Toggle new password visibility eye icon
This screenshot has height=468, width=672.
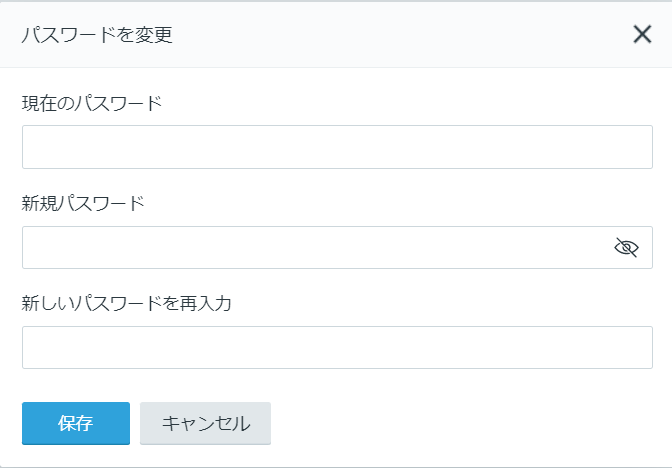[626, 247]
